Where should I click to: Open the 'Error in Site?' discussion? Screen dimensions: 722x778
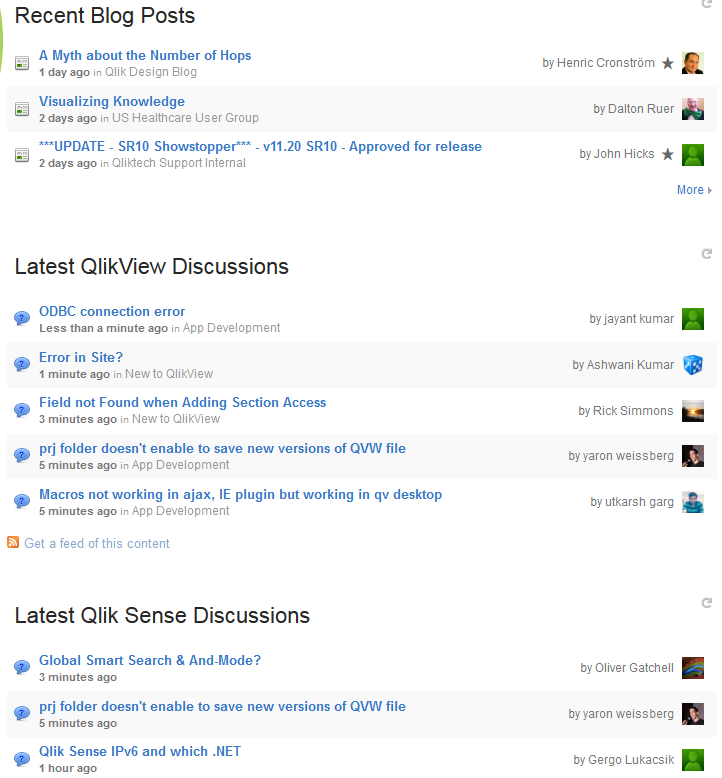click(81, 357)
